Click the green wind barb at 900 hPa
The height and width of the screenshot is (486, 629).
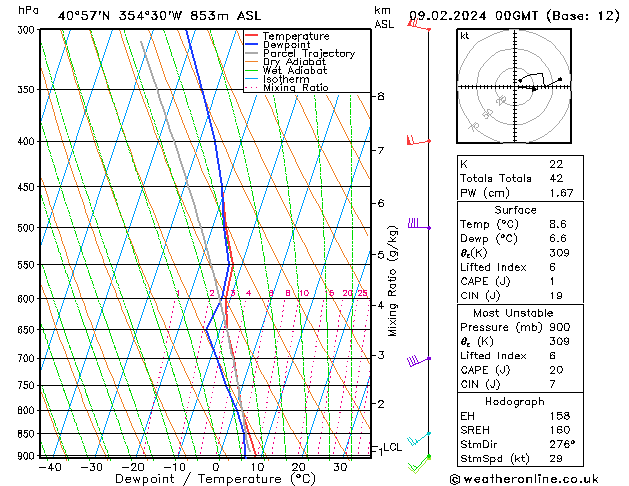click(419, 464)
